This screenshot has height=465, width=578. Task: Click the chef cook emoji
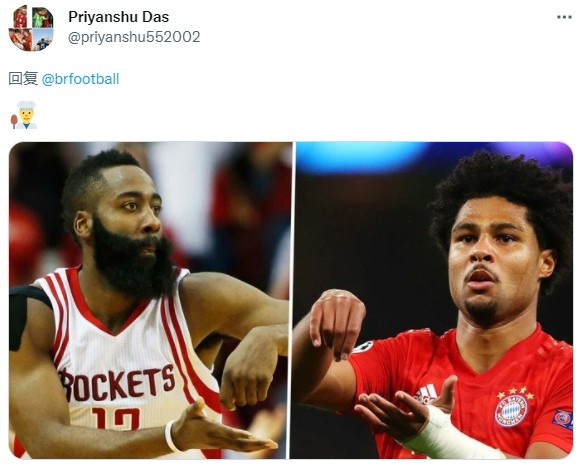pos(24,115)
